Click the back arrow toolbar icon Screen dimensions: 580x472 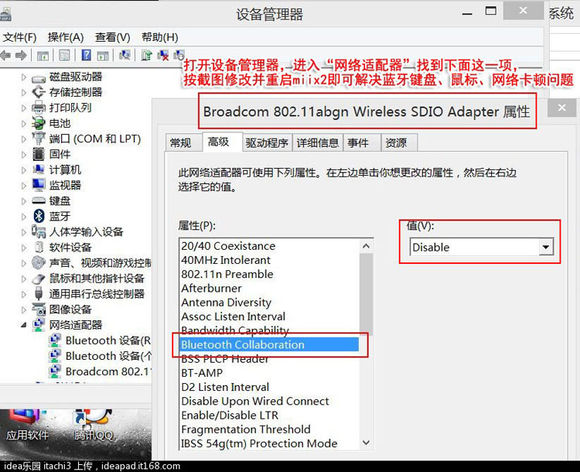[5, 56]
